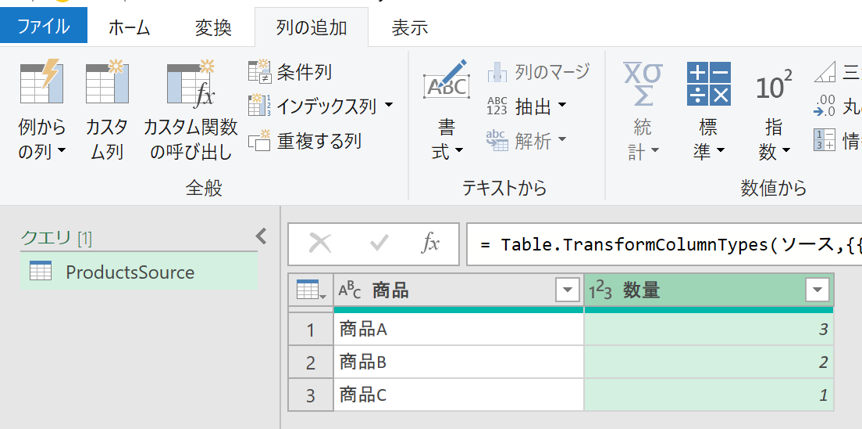Screen dimensions: 862x429
Task: Switch to the 表示 tab
Action: pyautogui.click(x=410, y=28)
